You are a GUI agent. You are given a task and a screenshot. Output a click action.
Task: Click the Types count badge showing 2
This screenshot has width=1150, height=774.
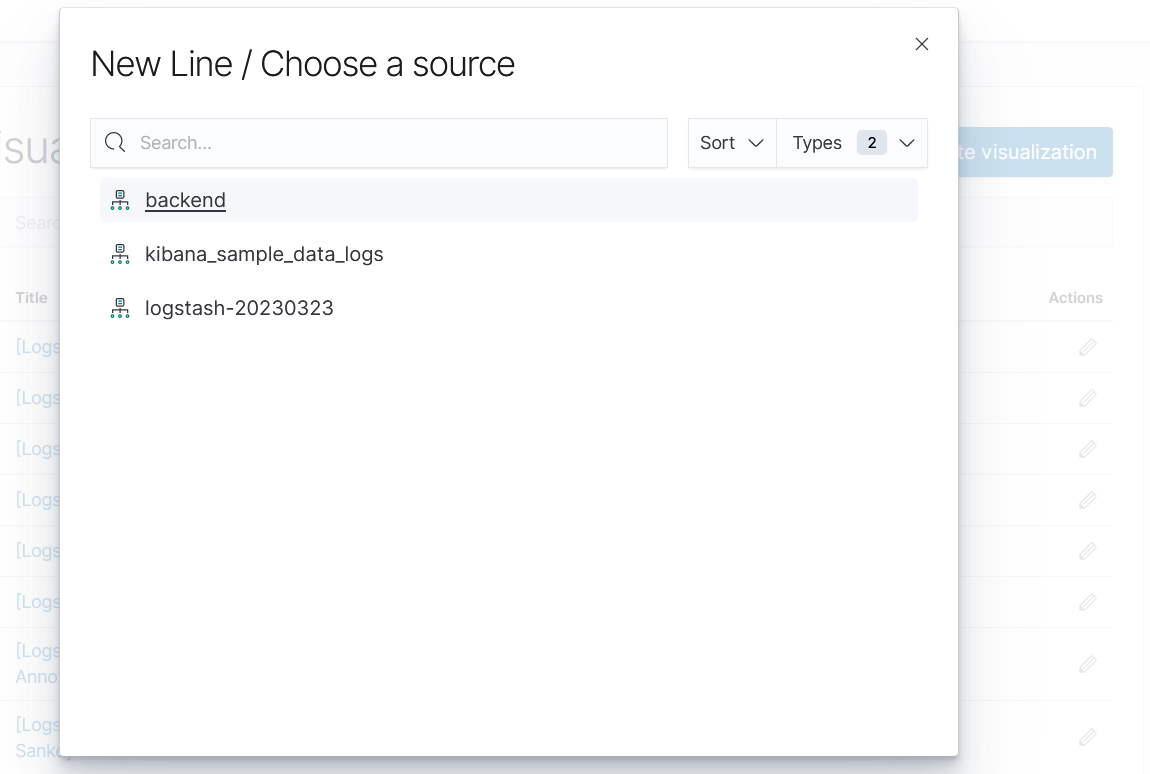click(x=871, y=143)
